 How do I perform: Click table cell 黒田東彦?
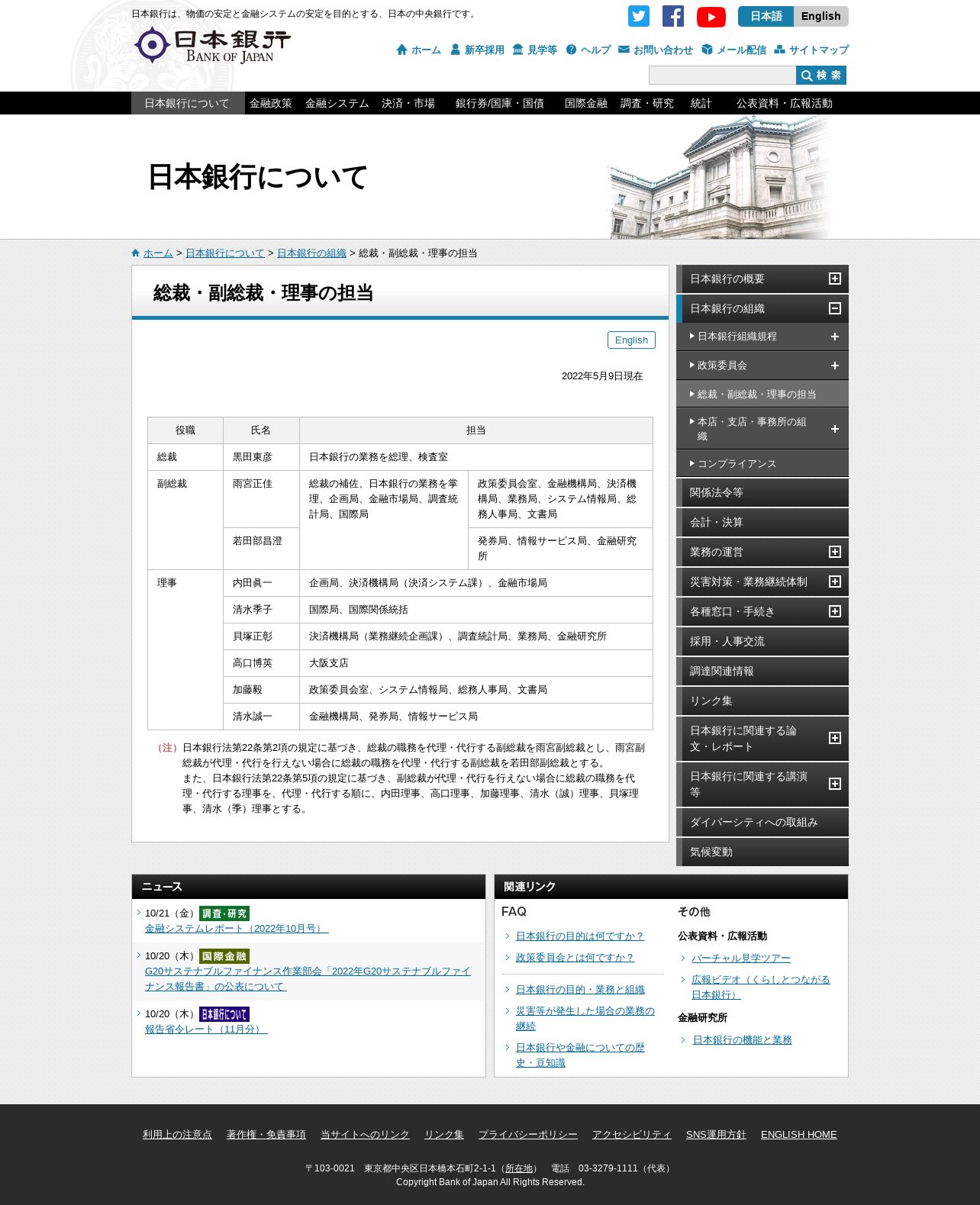coord(261,457)
